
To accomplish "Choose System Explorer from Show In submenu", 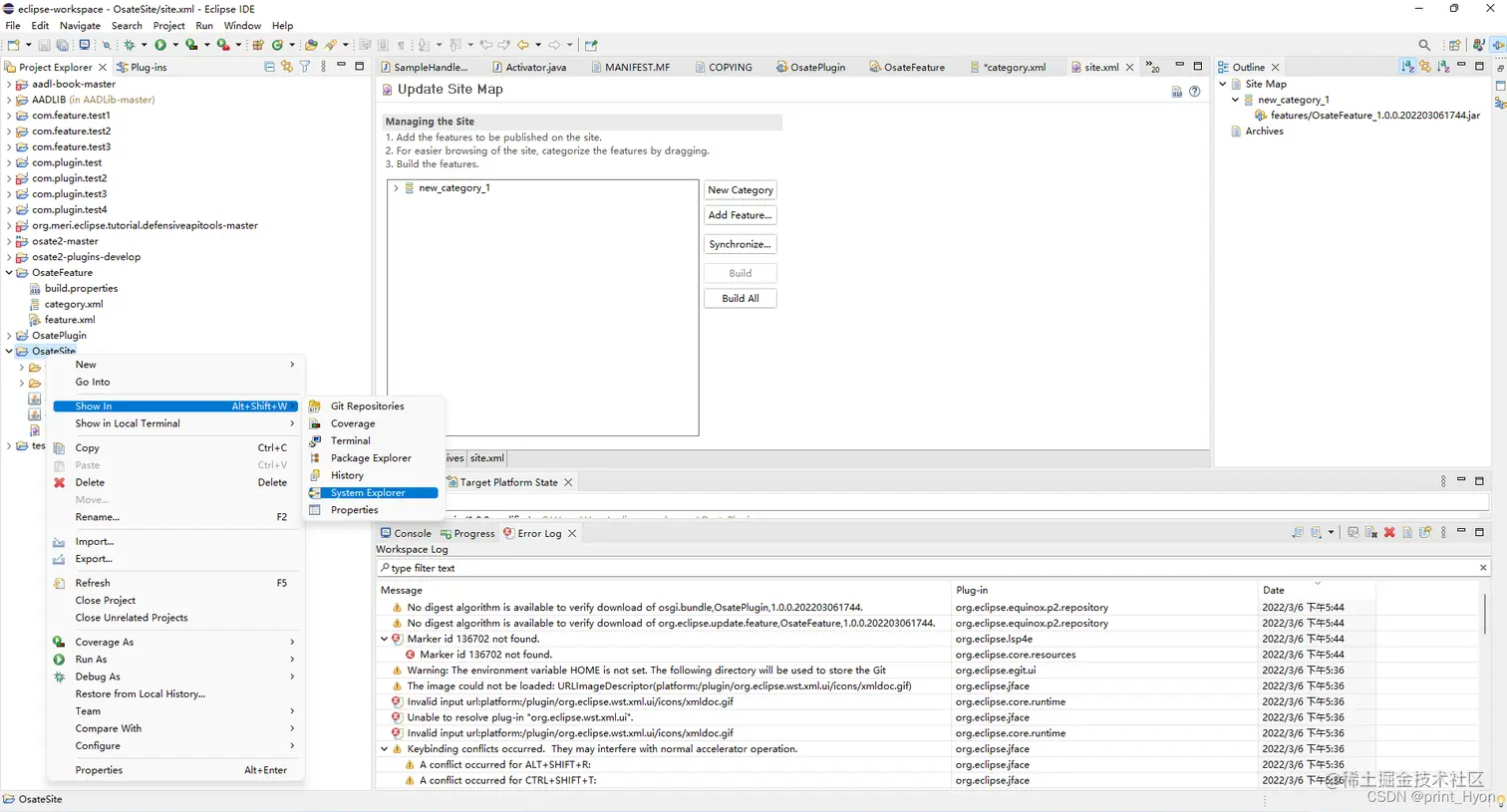I will point(372,493).
